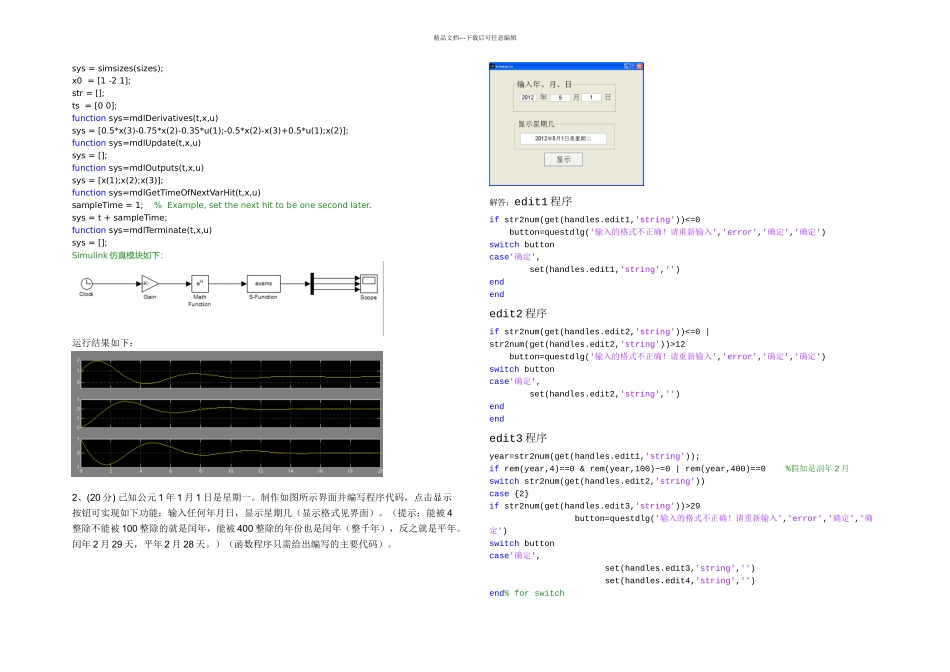Click the 显示 button

tap(563, 159)
